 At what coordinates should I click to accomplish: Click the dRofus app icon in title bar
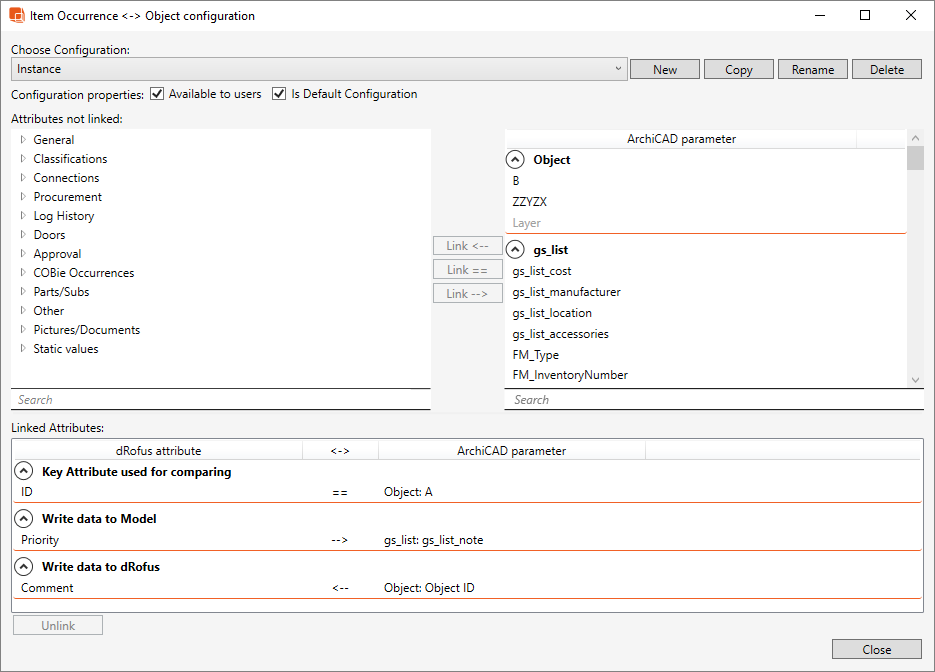coord(16,16)
